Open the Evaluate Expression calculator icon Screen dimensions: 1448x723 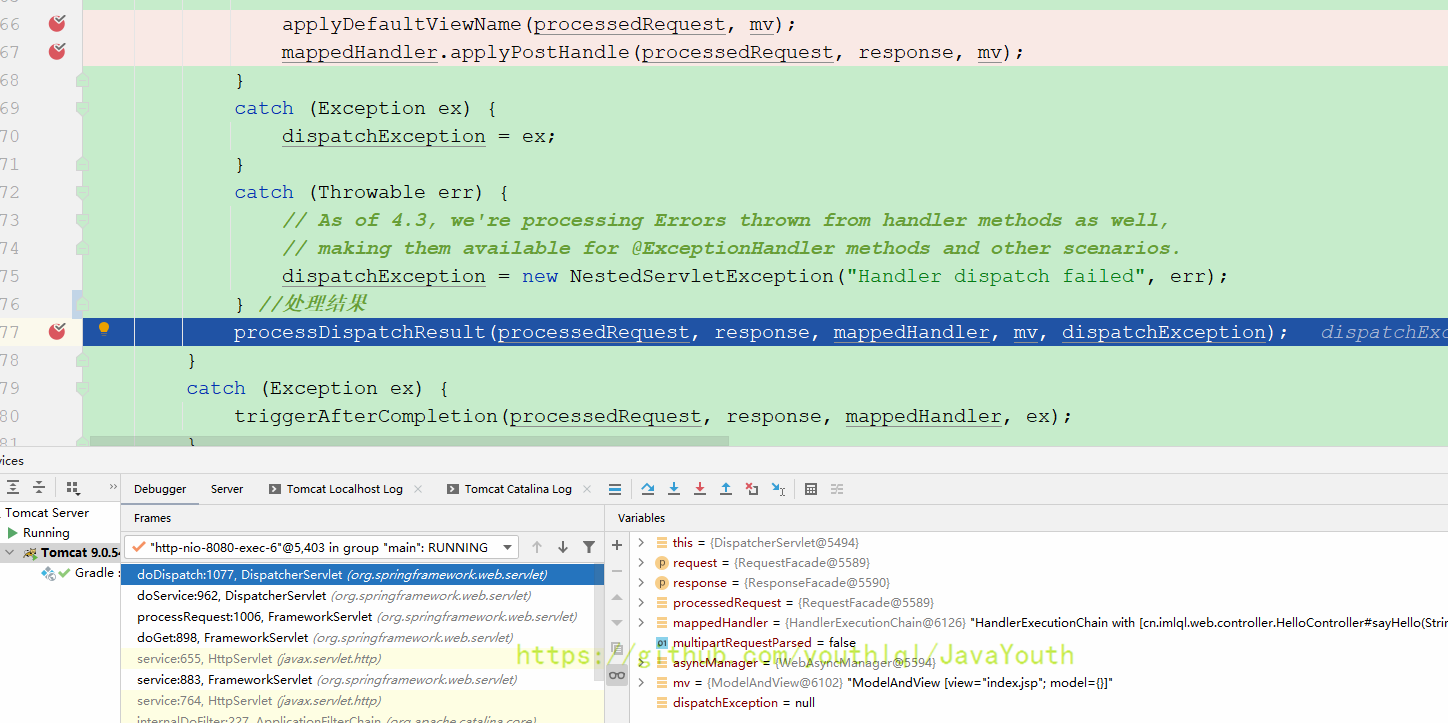pyautogui.click(x=811, y=489)
